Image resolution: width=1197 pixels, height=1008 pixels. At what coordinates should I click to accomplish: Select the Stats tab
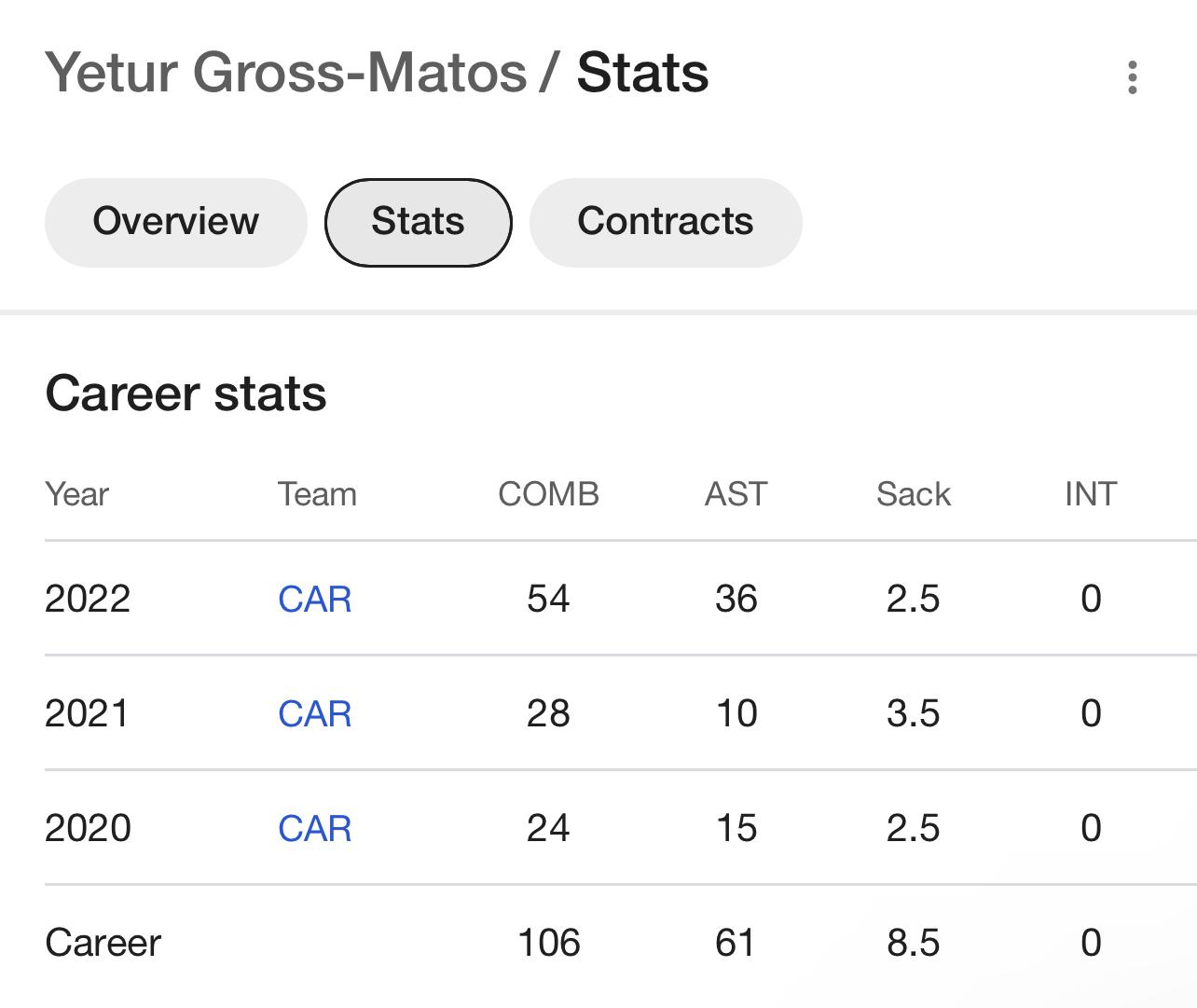(418, 222)
